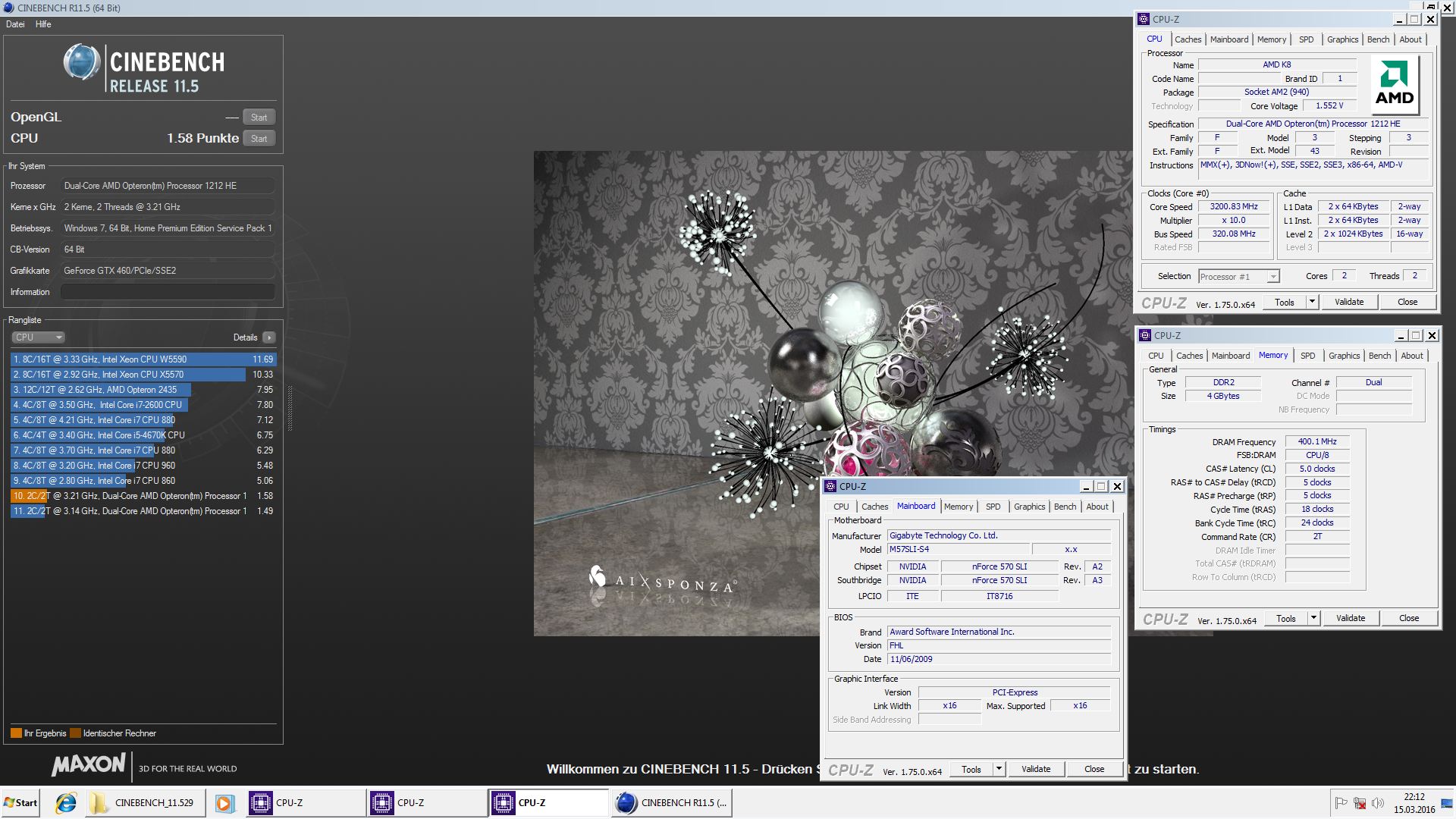Open the Hilfe menu
This screenshot has height=819, width=1456.
point(43,24)
